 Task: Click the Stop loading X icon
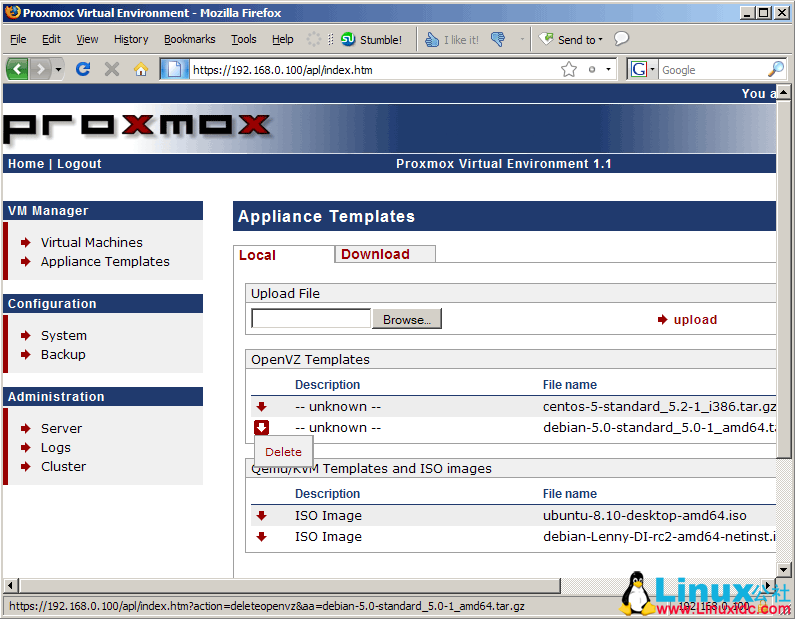click(x=112, y=68)
